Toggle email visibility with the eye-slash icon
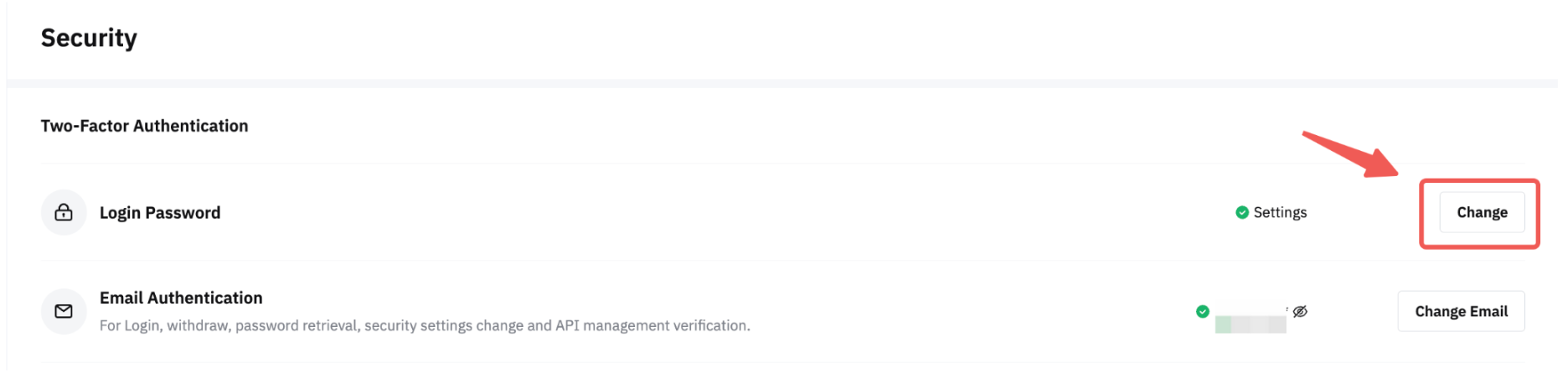 click(1300, 311)
